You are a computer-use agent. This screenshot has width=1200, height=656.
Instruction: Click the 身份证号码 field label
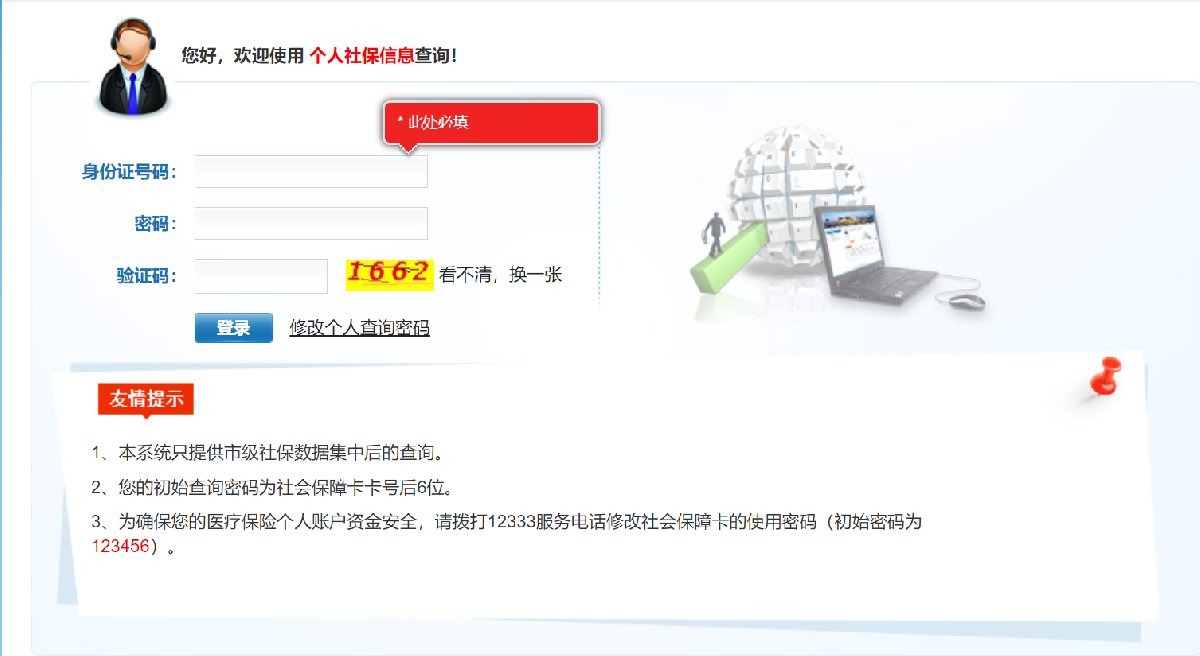(129, 171)
